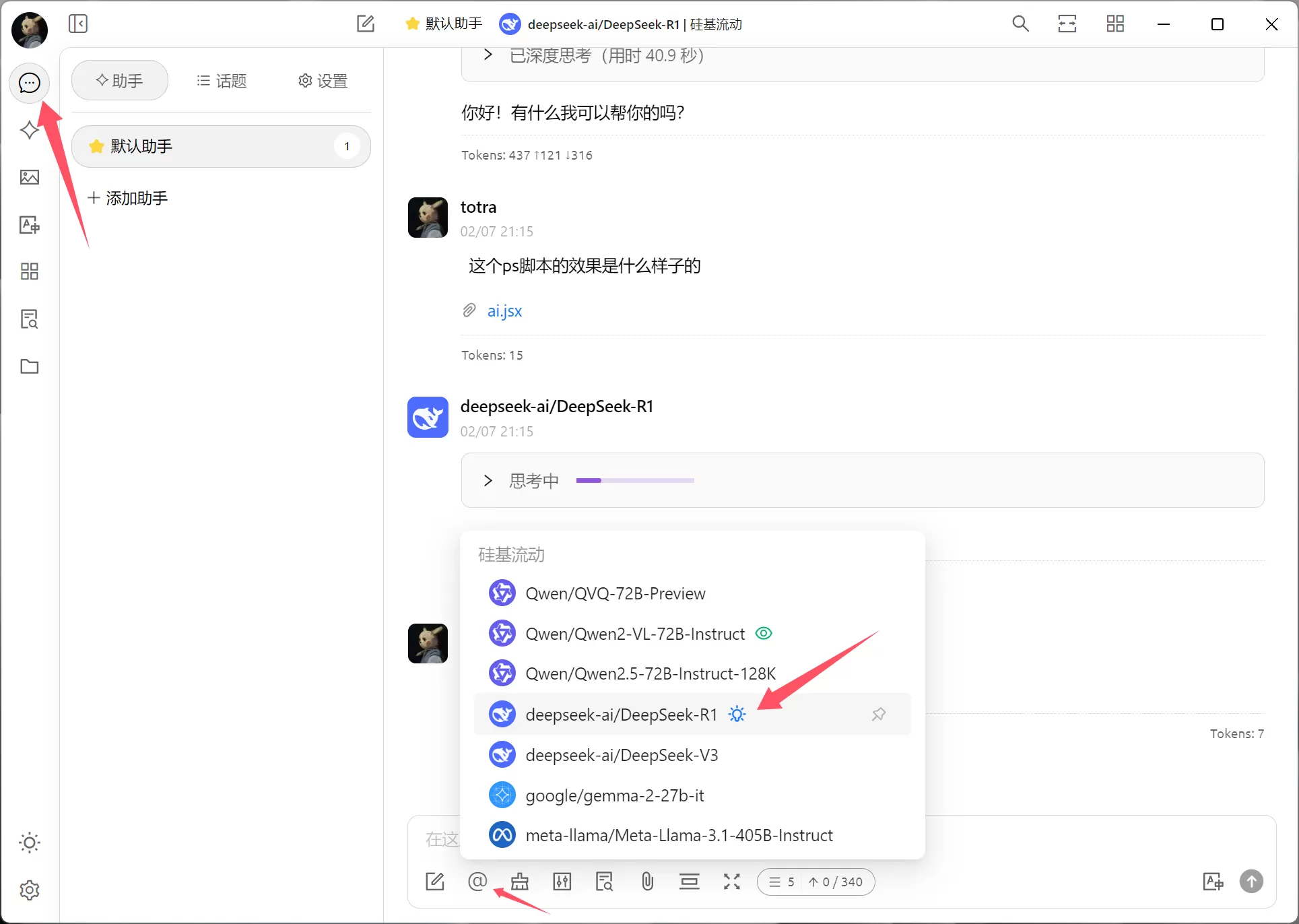Open the mini apps grid sidebar icon
1299x924 pixels.
(29, 271)
